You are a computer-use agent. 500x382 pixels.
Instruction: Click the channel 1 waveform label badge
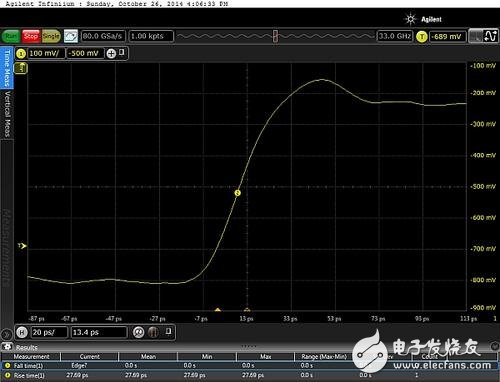click(21, 68)
